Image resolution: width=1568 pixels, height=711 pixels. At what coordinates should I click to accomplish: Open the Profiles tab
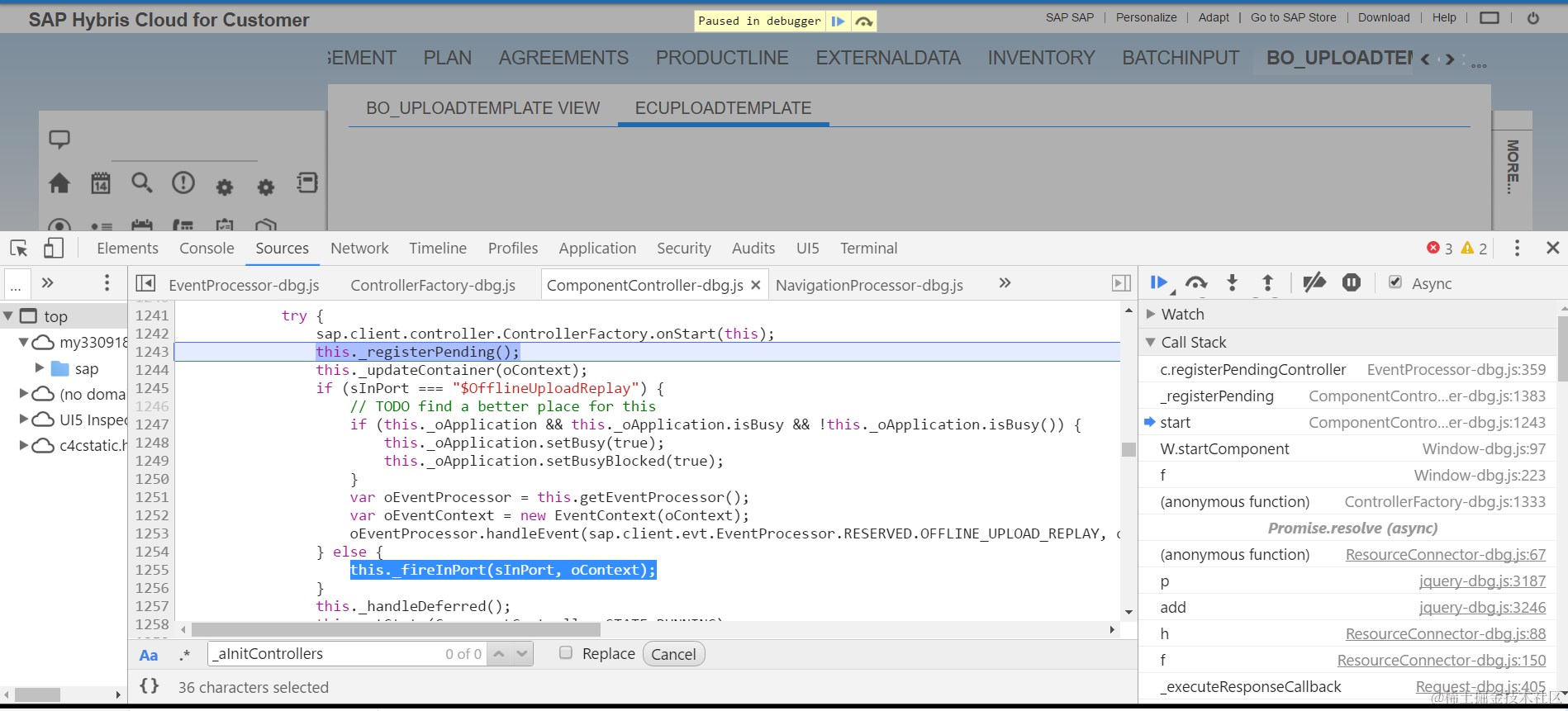coord(512,249)
